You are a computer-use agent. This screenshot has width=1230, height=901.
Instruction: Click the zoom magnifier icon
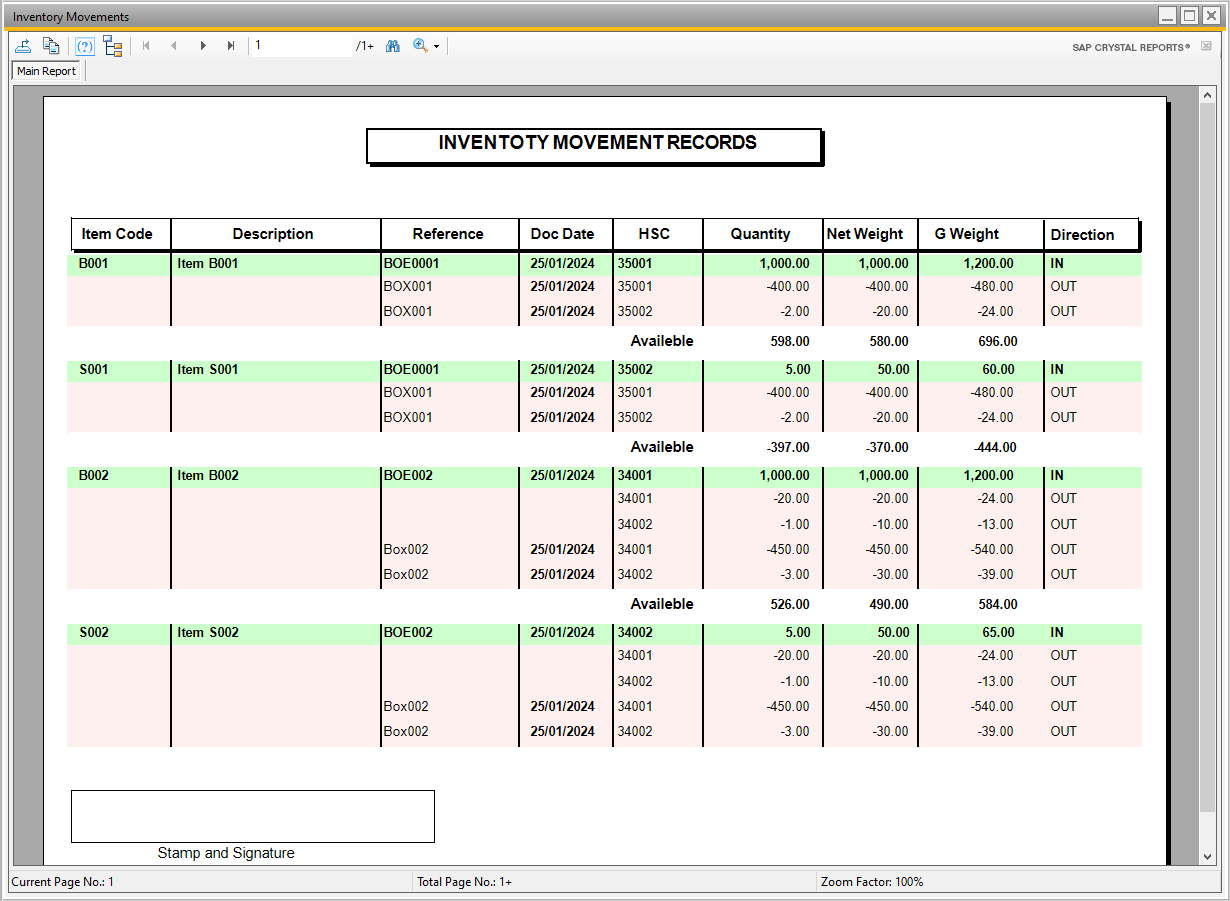[420, 46]
